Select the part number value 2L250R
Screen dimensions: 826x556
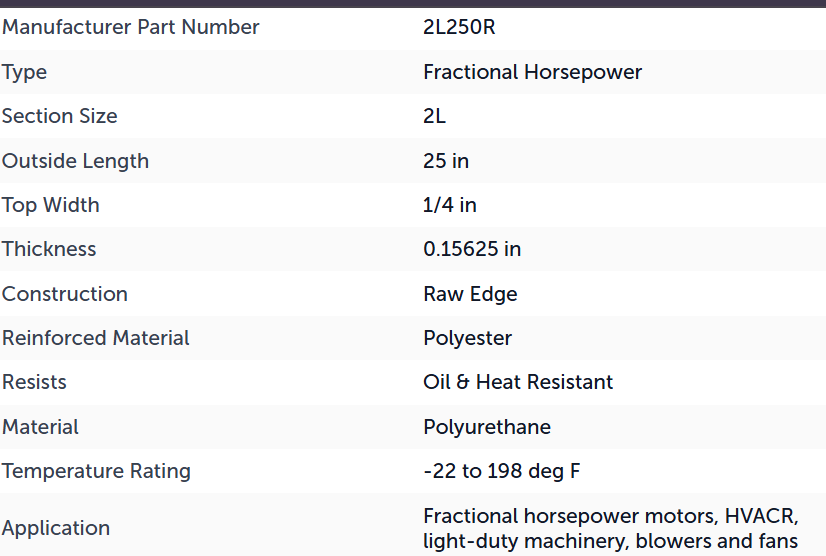[x=459, y=27]
